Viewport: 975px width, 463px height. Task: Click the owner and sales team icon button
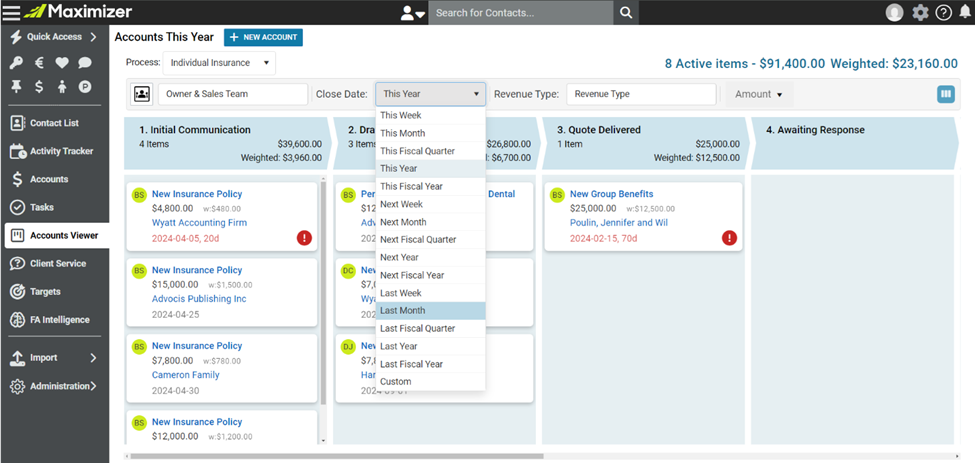142,94
